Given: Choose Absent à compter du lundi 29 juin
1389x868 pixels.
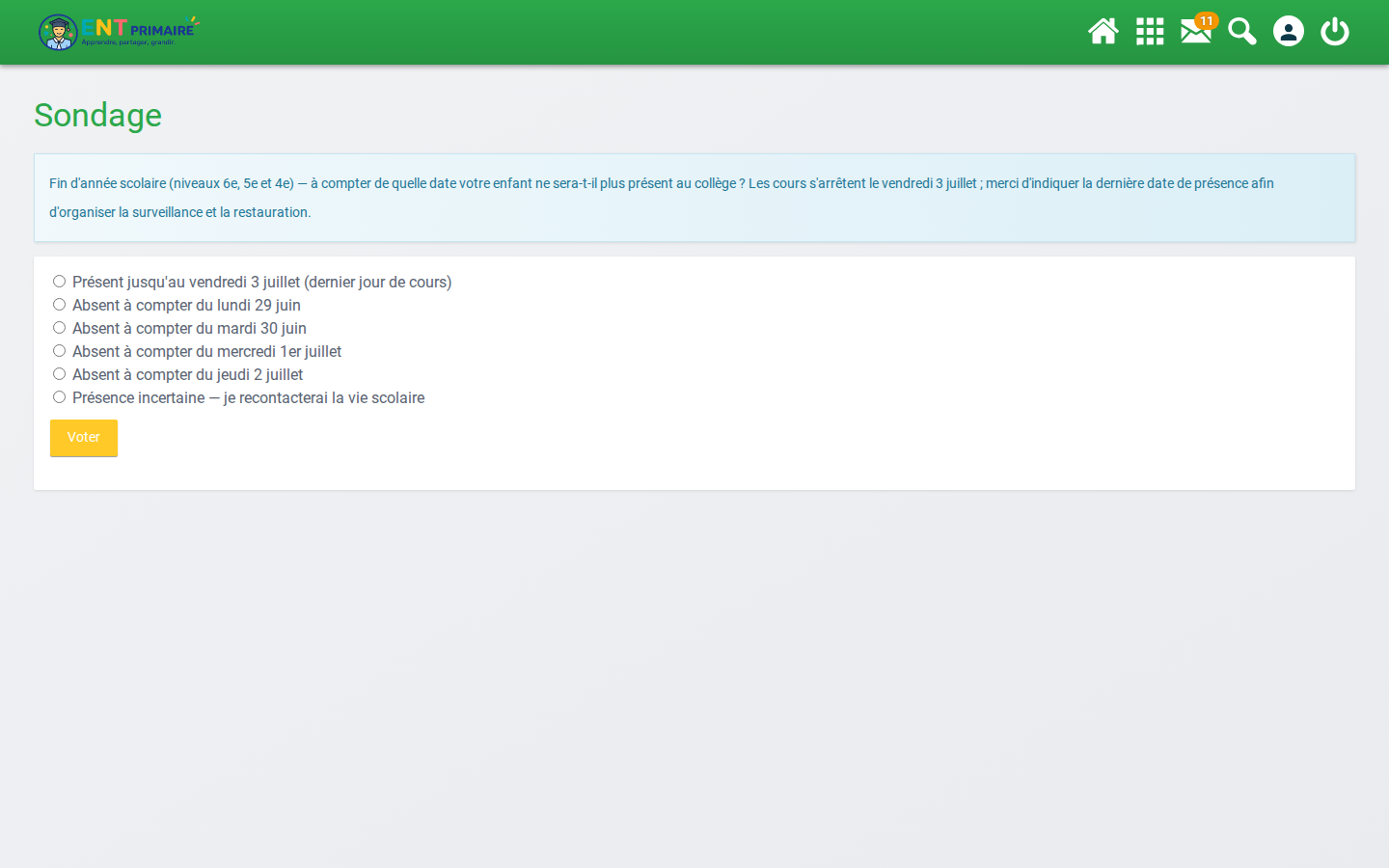Looking at the screenshot, I should 59,305.
